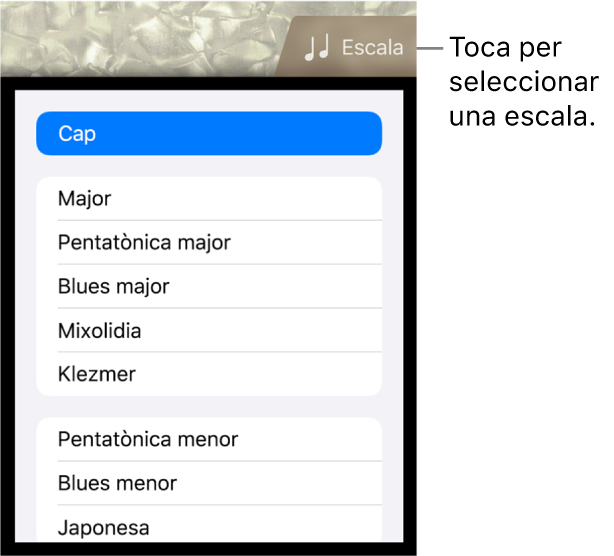
Task: Tap the empty gap between Cap and Major
Action: tap(209, 166)
